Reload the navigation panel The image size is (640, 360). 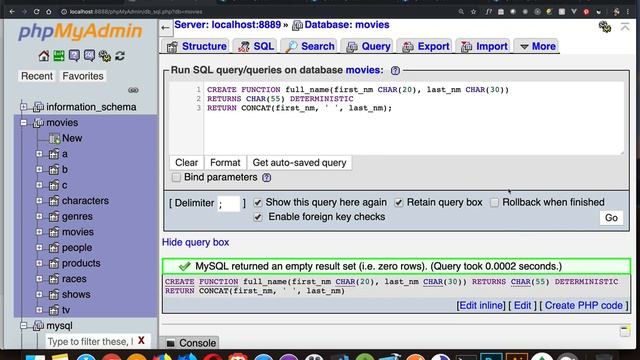[x=120, y=56]
